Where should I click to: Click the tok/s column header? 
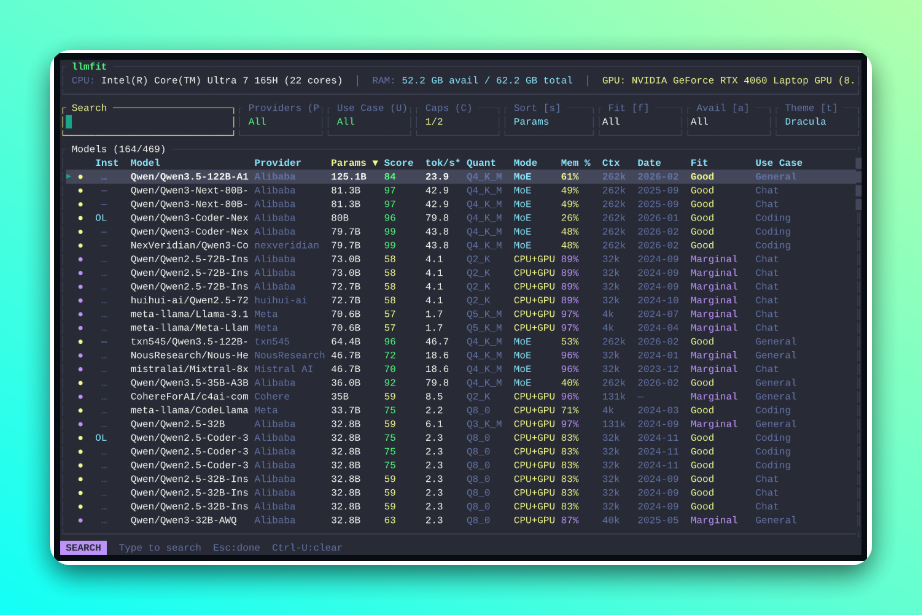[443, 163]
